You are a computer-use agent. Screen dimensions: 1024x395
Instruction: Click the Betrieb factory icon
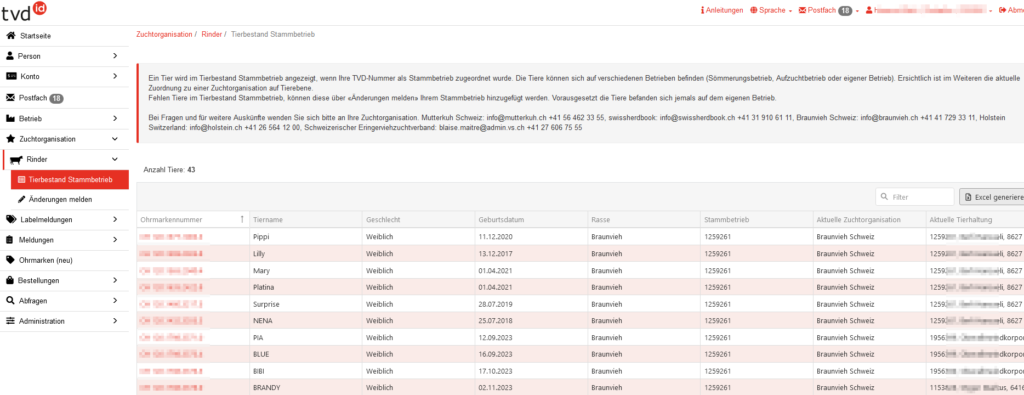point(10,119)
